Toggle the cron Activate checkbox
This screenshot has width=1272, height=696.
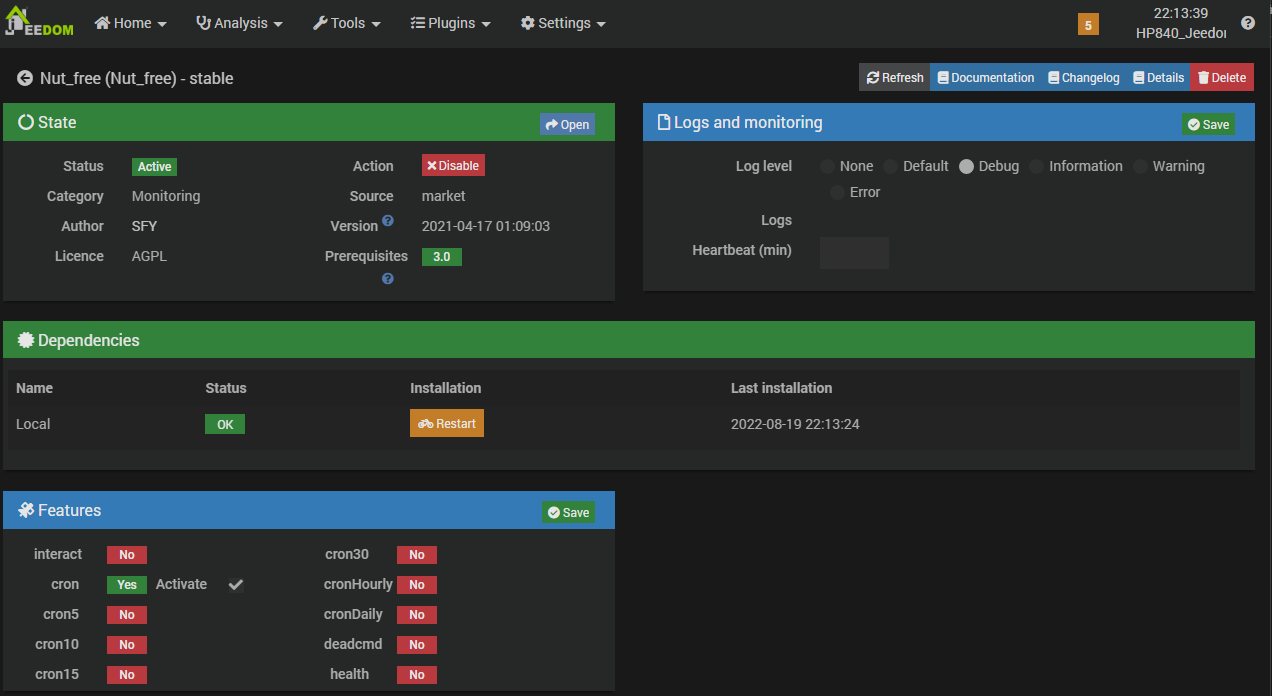(235, 584)
